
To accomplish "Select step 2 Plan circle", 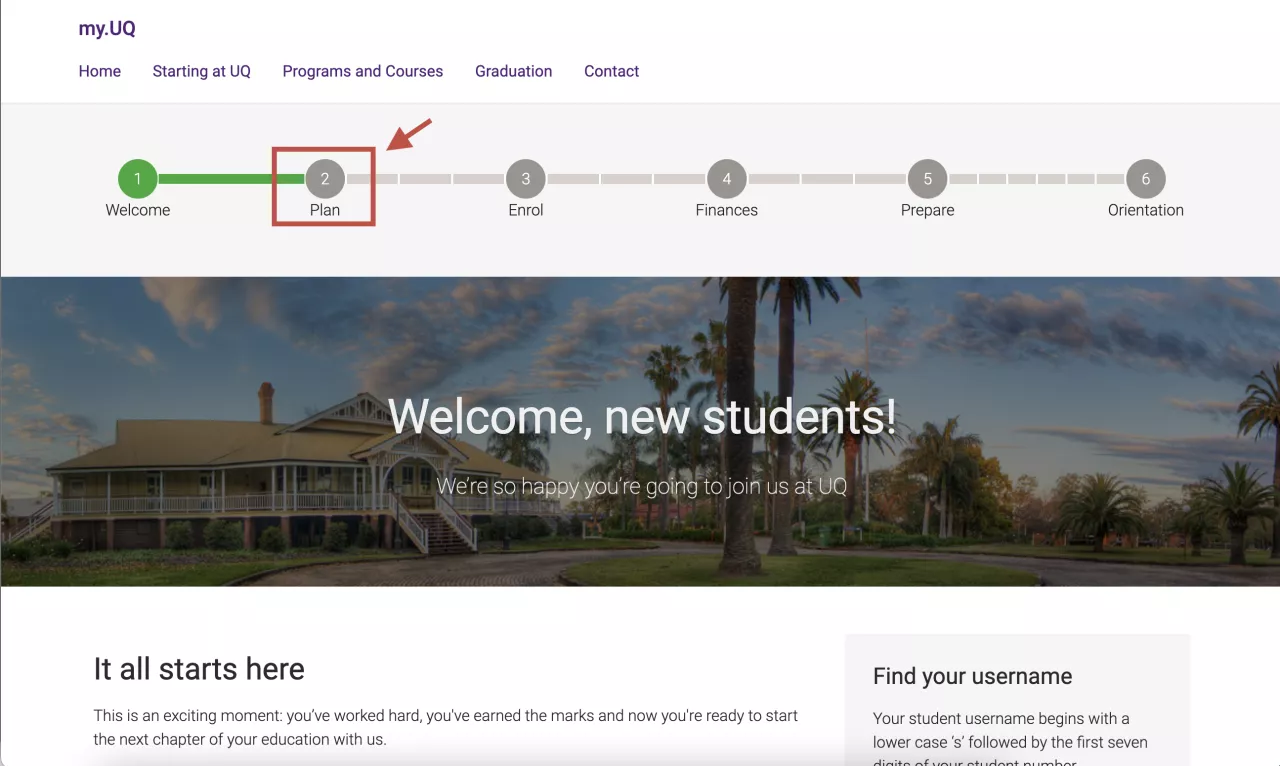I will pyautogui.click(x=325, y=179).
